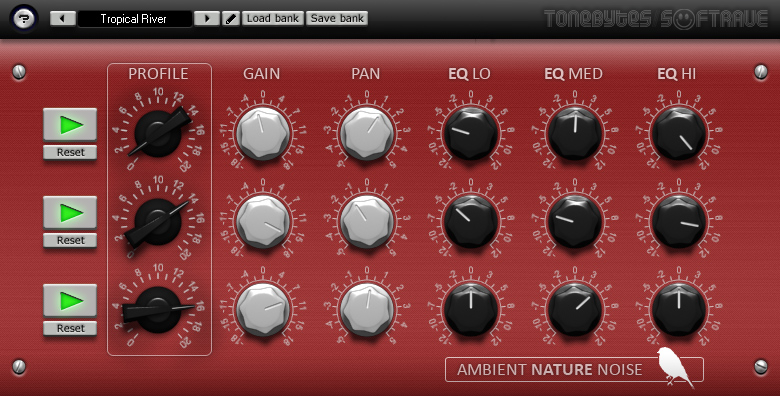Toggle play for the second sound row
Screen dimensions: 780x396
[70, 212]
